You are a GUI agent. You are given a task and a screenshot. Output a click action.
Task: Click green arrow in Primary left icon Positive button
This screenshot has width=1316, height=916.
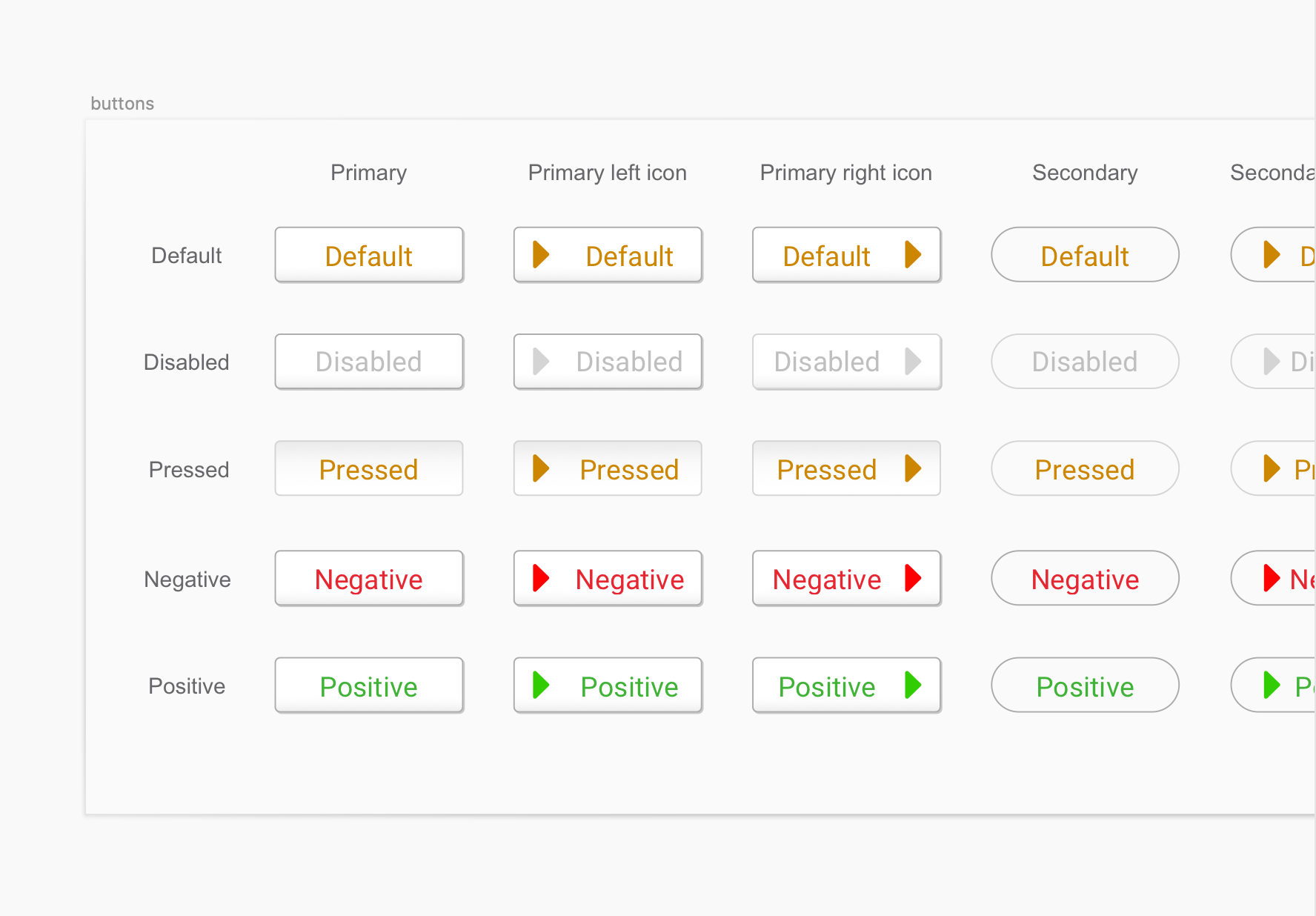[x=542, y=685]
